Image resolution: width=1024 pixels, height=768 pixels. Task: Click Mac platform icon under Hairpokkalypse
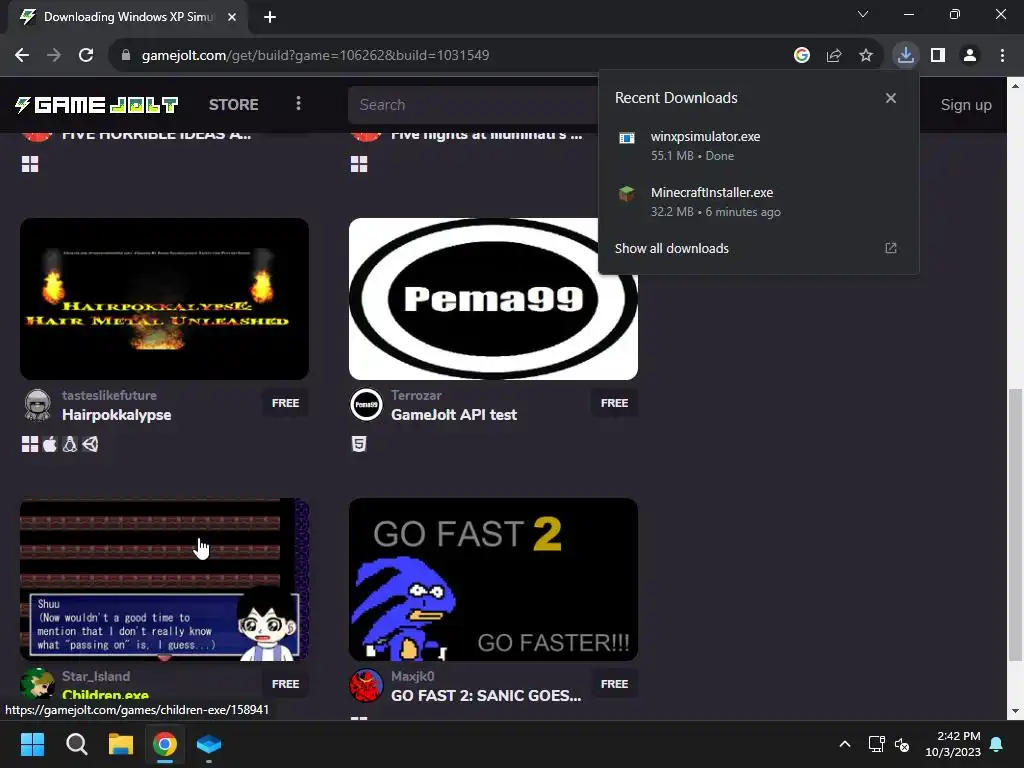coord(50,444)
